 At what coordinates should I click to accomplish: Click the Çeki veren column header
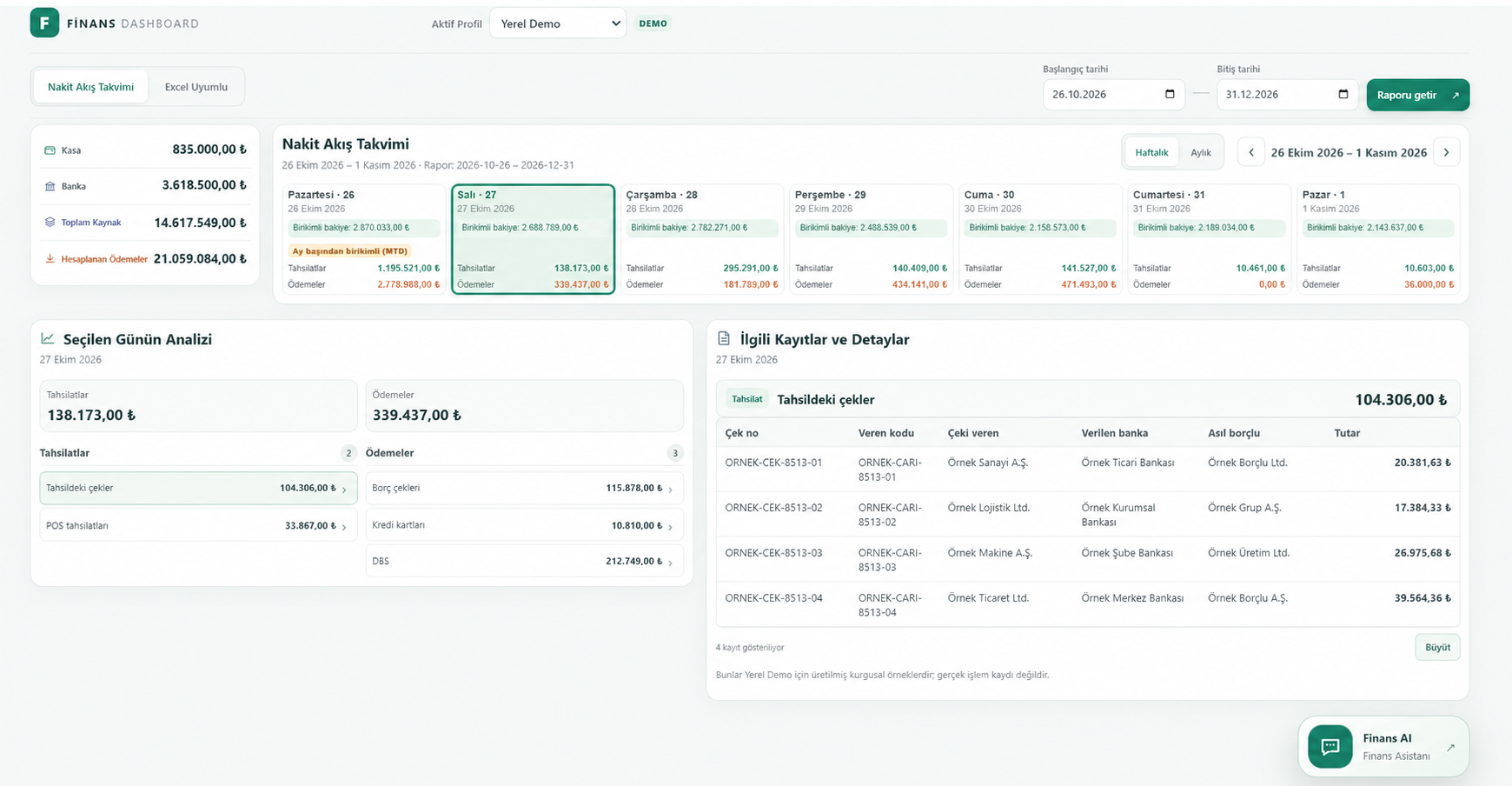[973, 433]
